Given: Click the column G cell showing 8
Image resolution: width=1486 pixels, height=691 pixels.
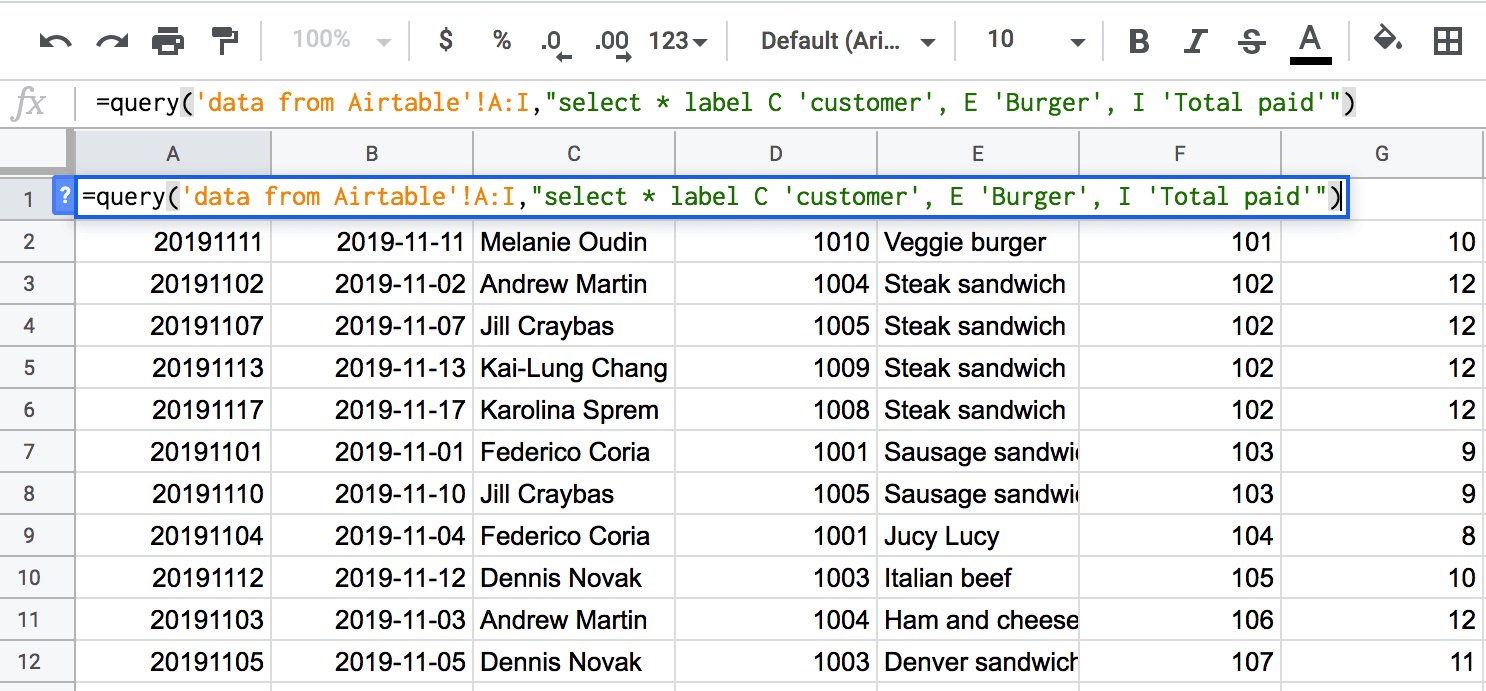Looking at the screenshot, I should 1382,536.
